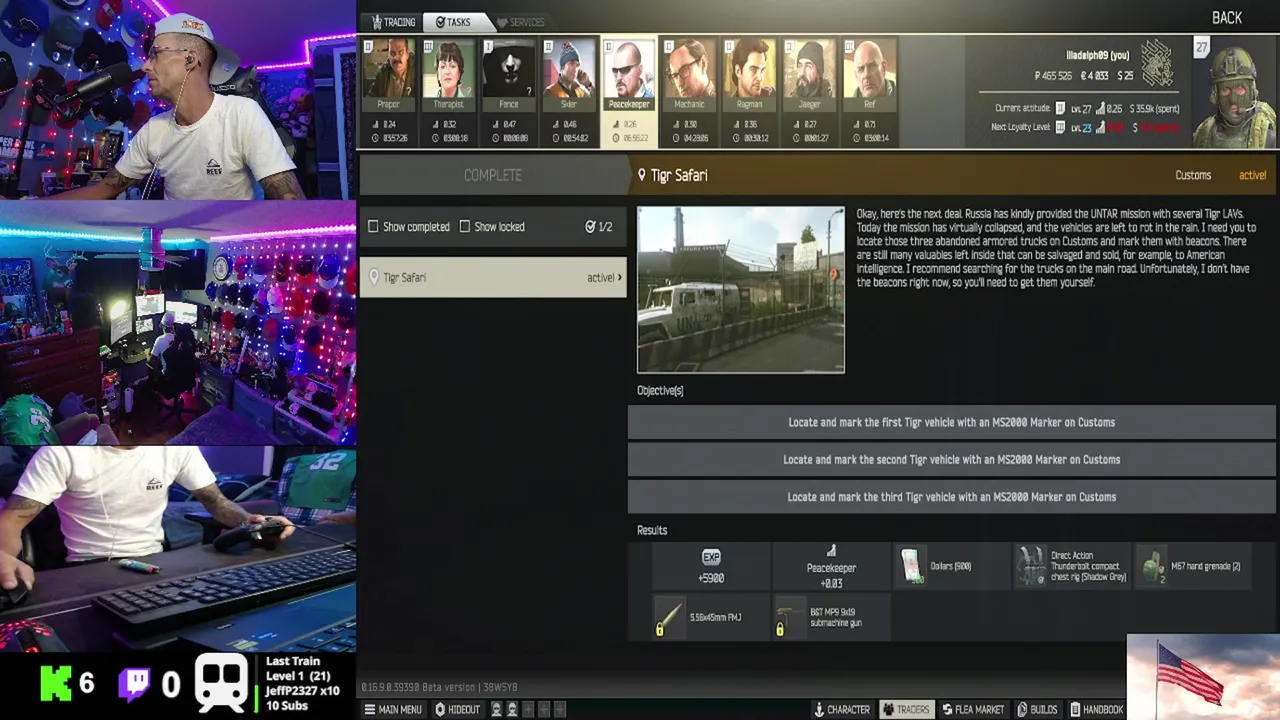Click the 'illadelph09 (you)' player name
This screenshot has height=720, width=1280.
[1097, 56]
